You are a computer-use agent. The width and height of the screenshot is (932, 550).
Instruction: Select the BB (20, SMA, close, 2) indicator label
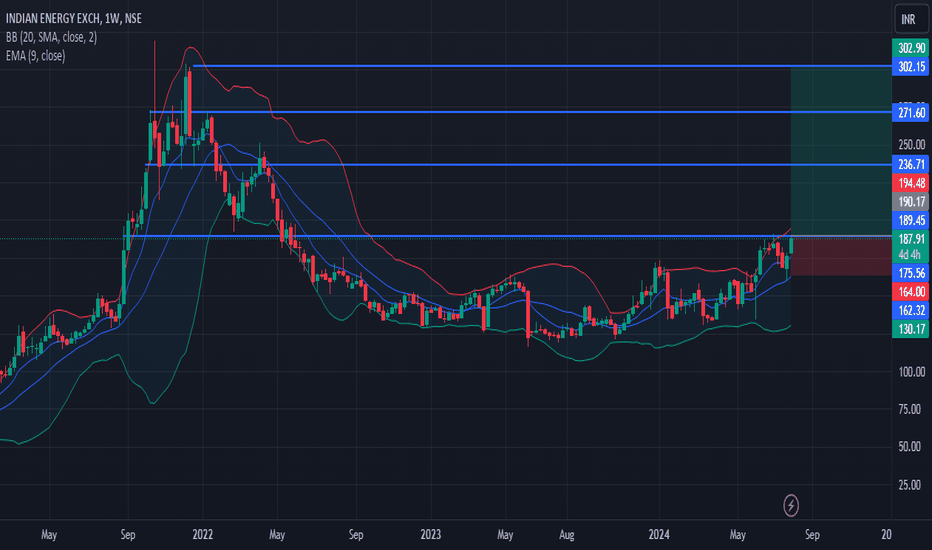pos(51,37)
